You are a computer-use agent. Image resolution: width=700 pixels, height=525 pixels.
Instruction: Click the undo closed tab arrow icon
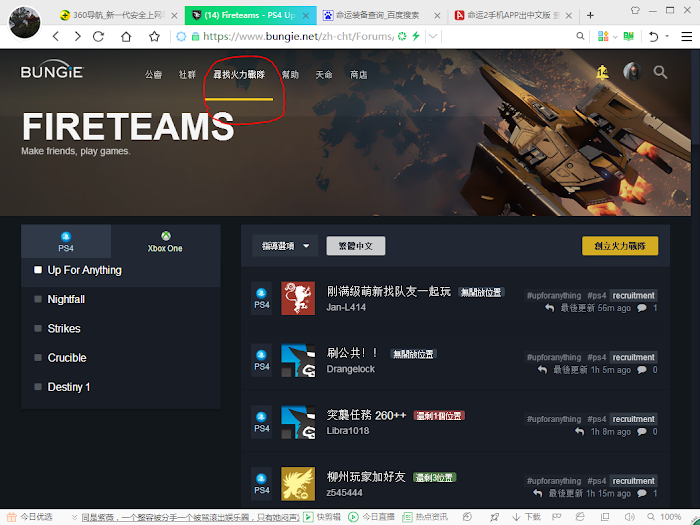coord(654,37)
